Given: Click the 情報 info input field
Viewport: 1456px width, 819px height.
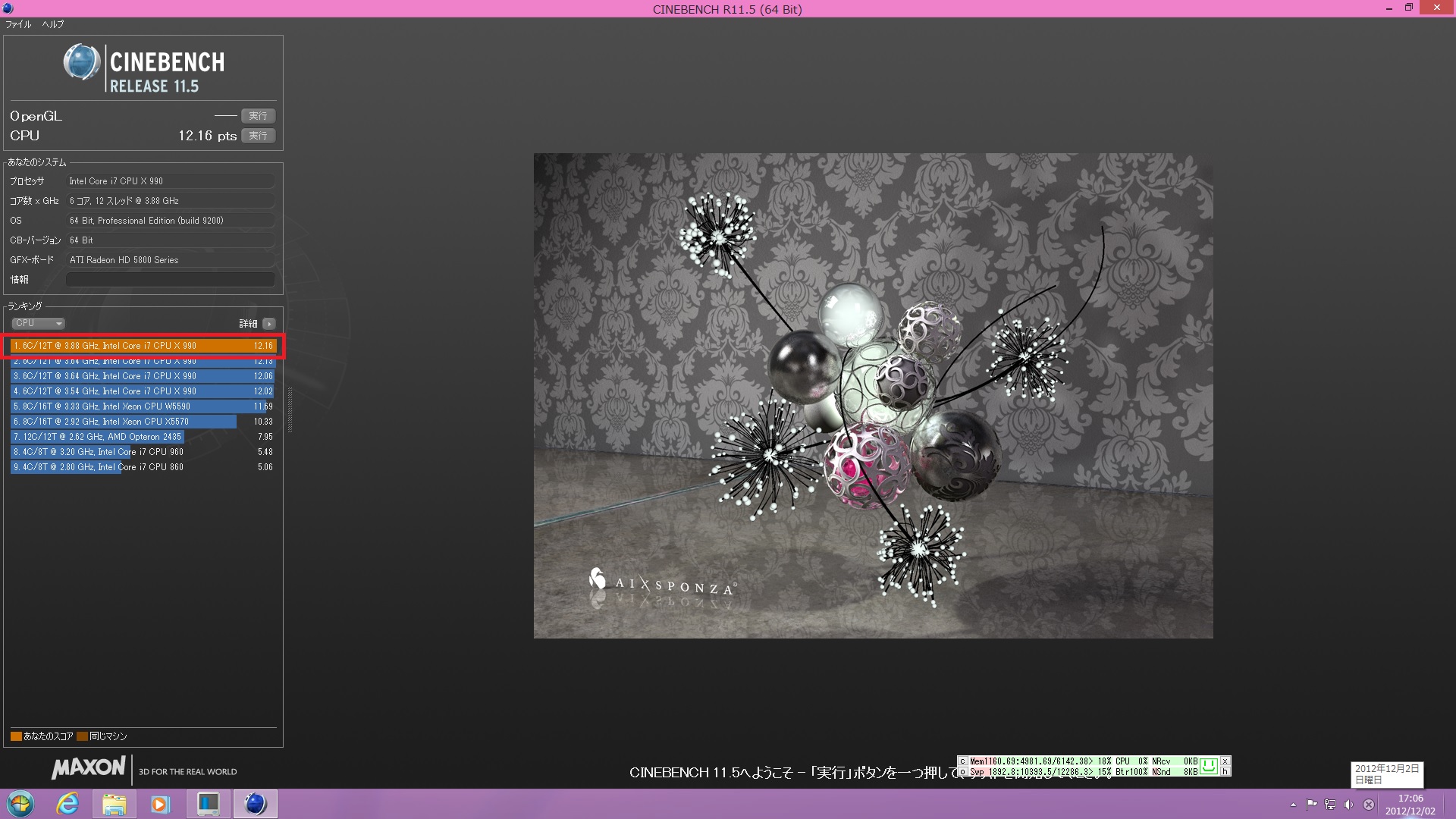Looking at the screenshot, I should [171, 280].
